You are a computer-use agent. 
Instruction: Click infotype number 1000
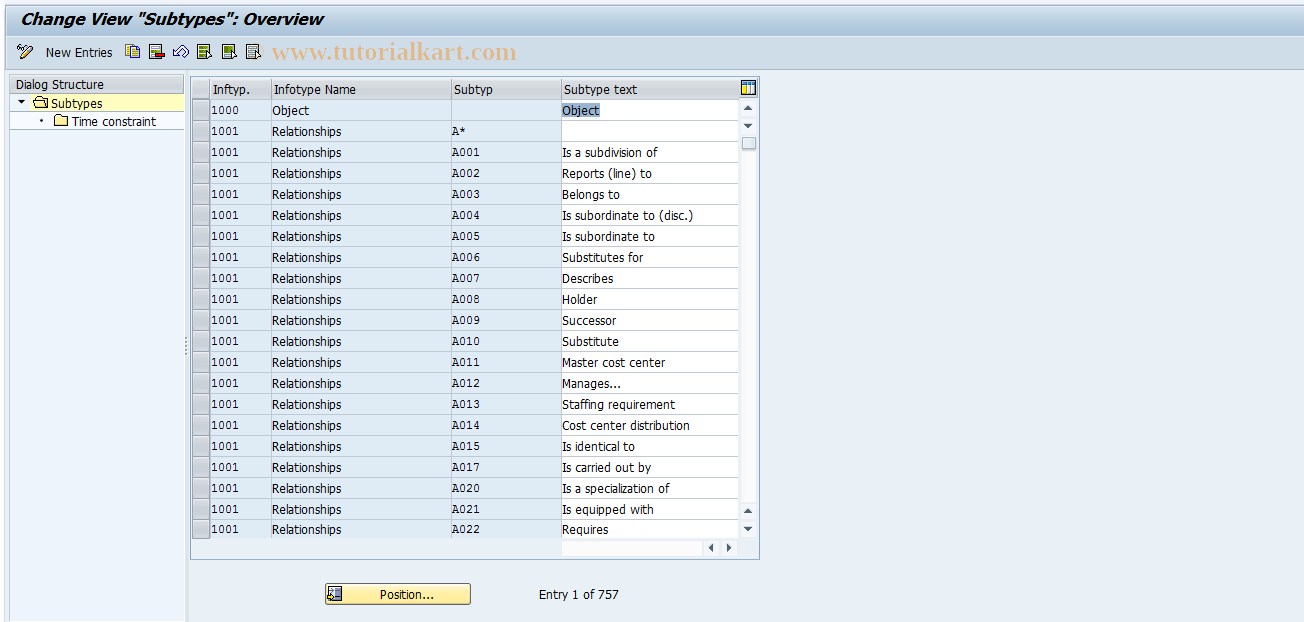225,110
